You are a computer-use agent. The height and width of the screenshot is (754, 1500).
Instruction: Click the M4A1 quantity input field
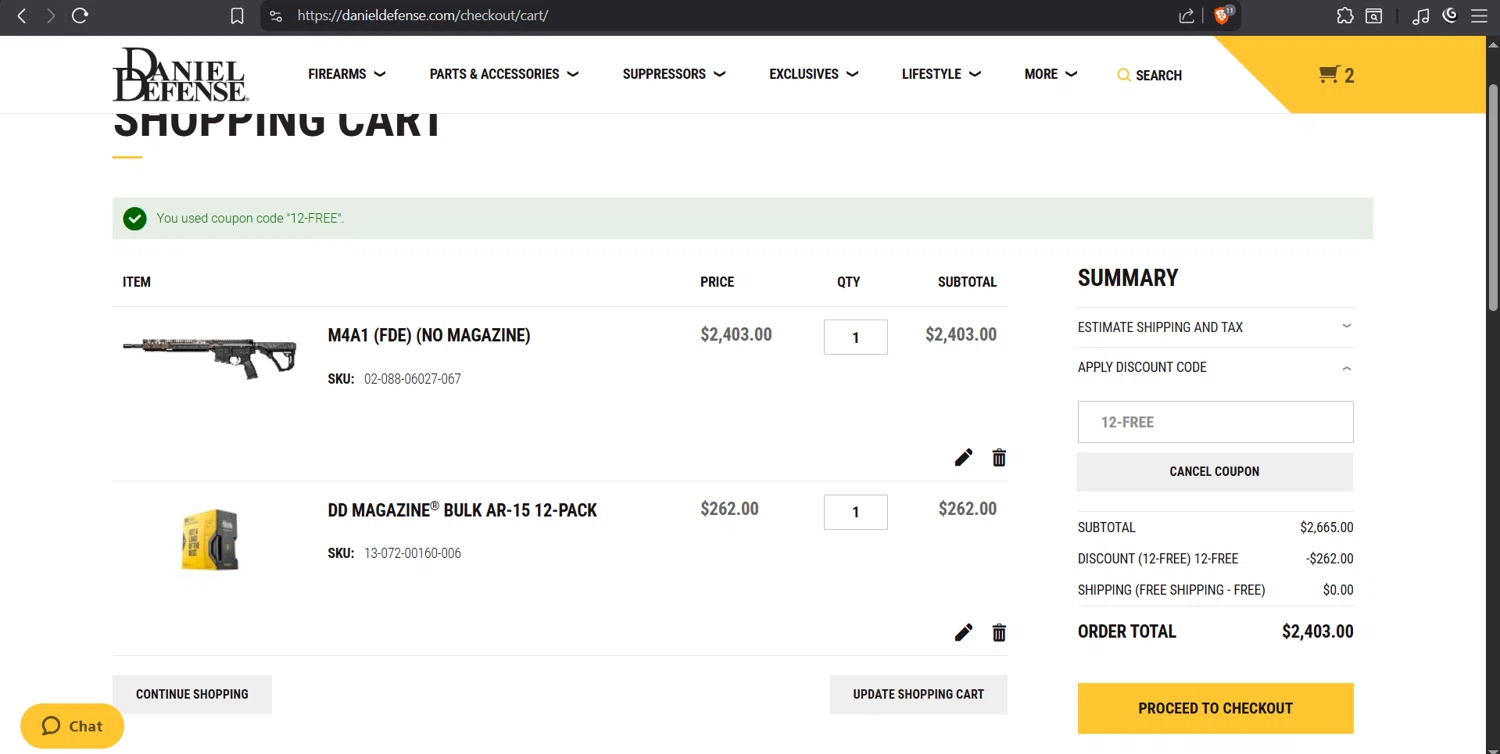coord(855,337)
